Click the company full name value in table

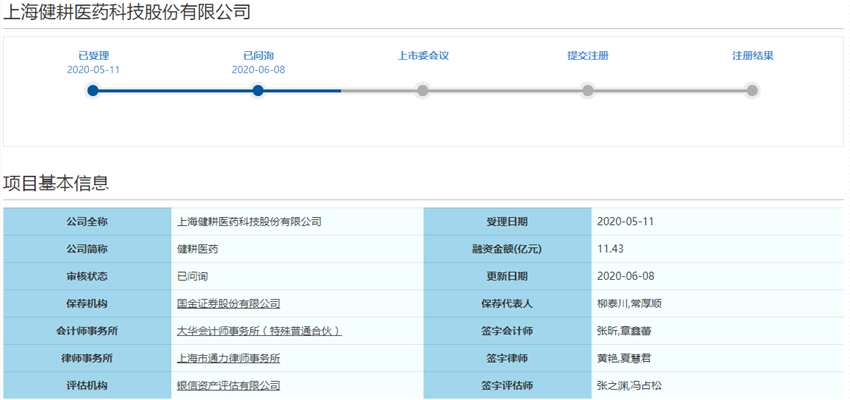click(x=249, y=221)
